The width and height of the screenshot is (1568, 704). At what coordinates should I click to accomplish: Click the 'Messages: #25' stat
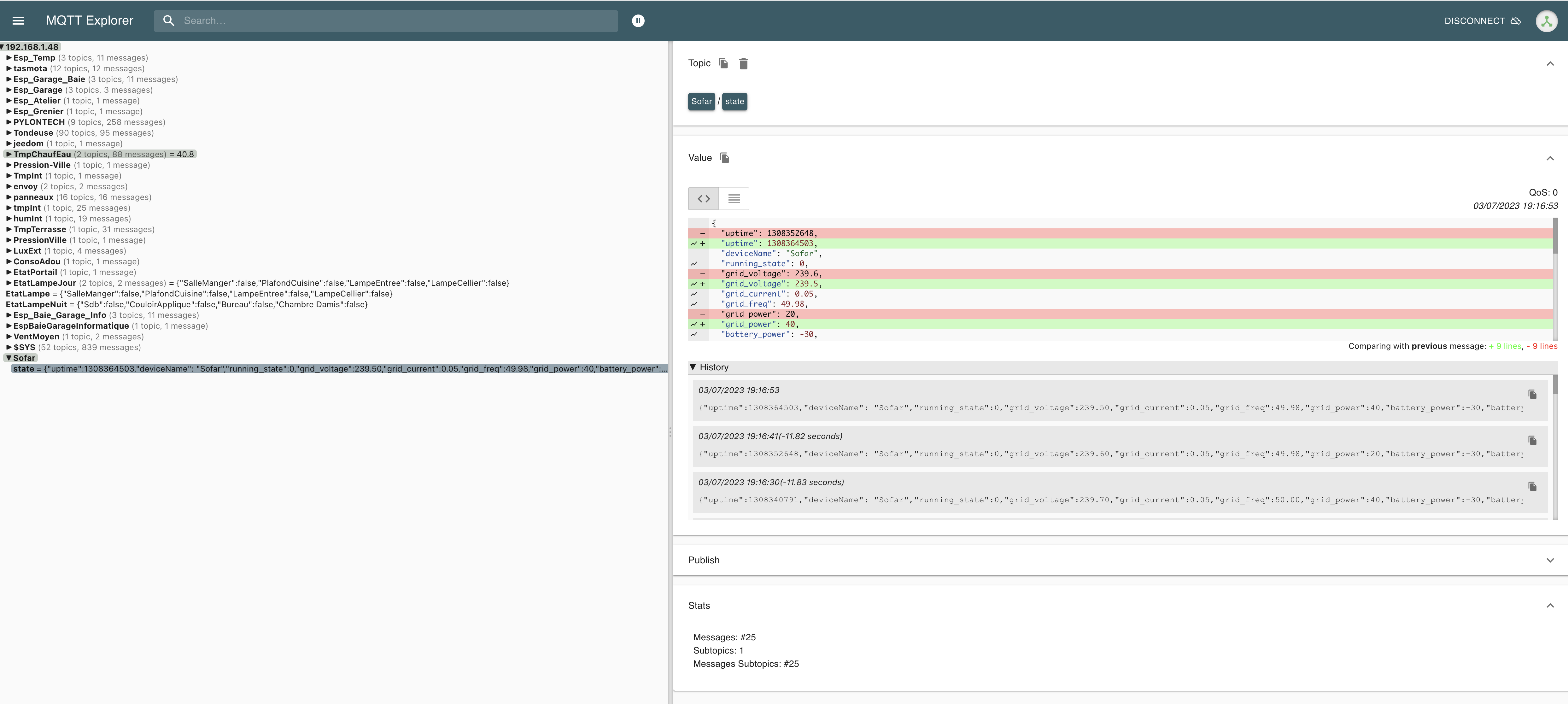click(x=724, y=638)
